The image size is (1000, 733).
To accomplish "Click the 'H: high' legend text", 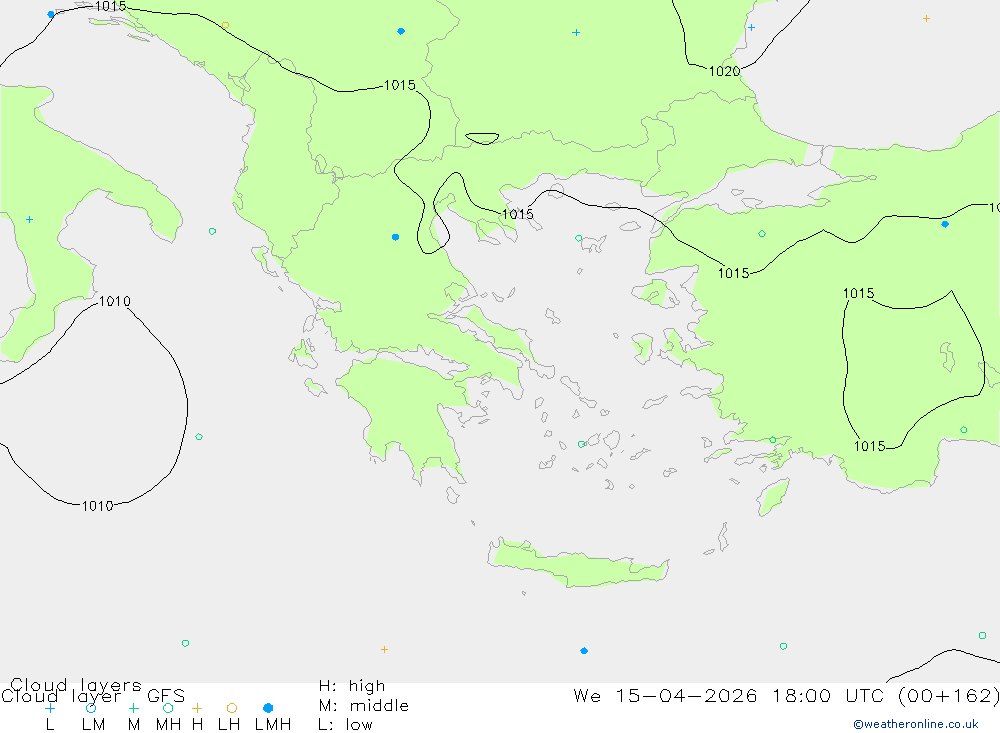I will tap(351, 686).
